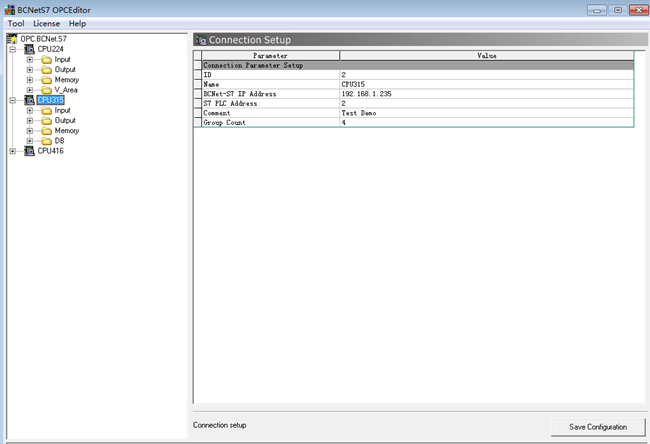Click the ID parameter label
The height and width of the screenshot is (444, 650).
click(x=207, y=75)
